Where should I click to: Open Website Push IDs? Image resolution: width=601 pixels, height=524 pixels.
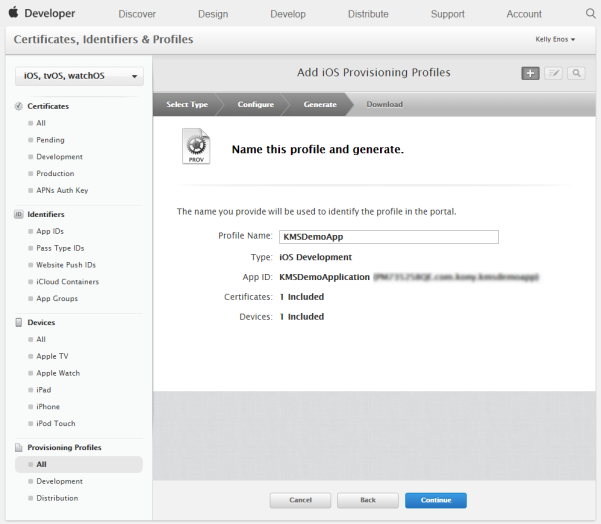pos(66,265)
